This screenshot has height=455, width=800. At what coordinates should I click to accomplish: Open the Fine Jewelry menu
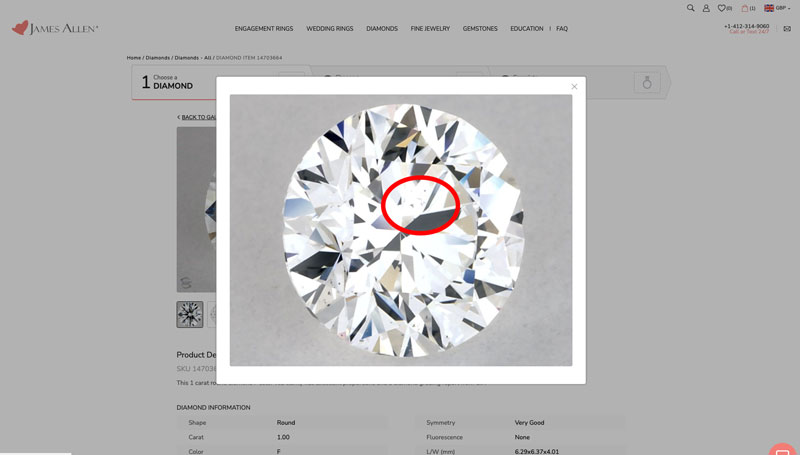click(430, 29)
